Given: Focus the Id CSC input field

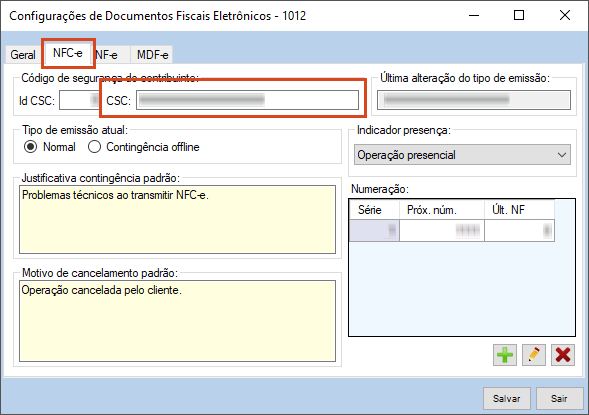Looking at the screenshot, I should click(79, 100).
